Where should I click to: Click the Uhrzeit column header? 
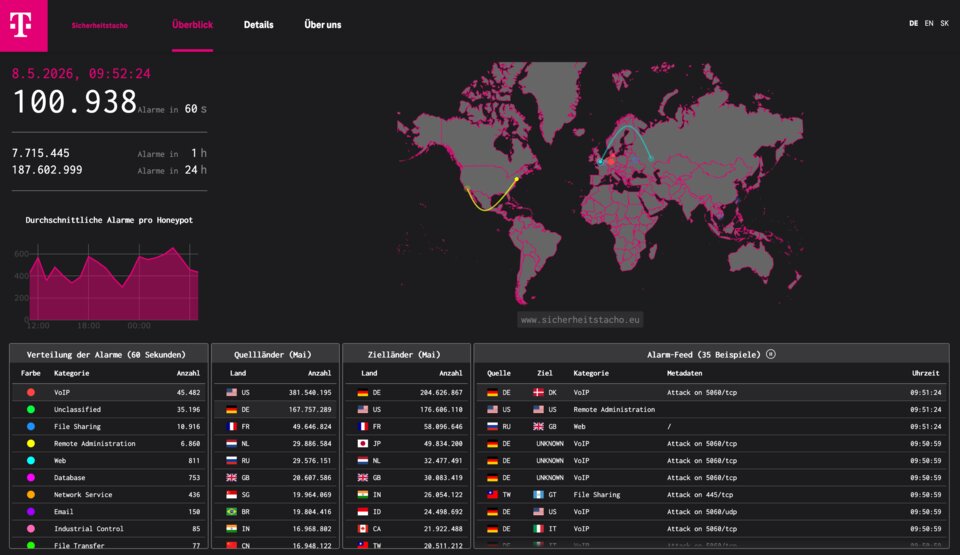pyautogui.click(x=925, y=373)
